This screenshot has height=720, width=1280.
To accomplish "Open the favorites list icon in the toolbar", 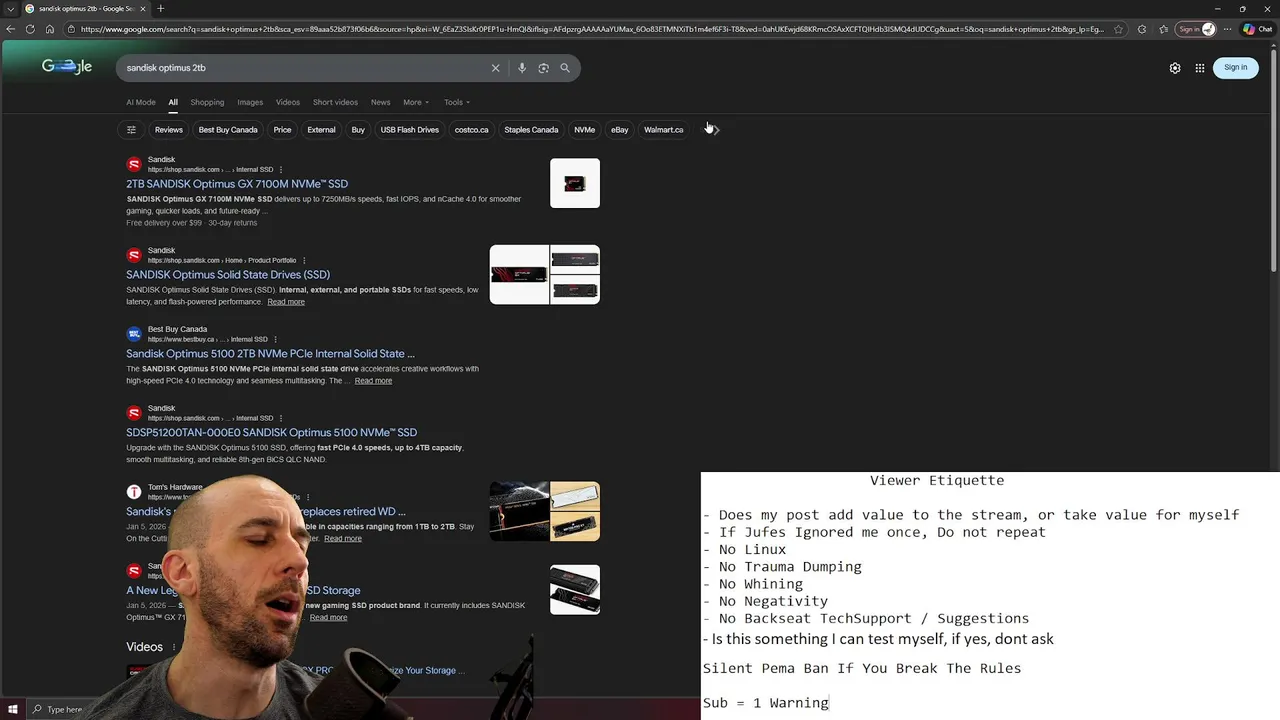I will 1163,29.
